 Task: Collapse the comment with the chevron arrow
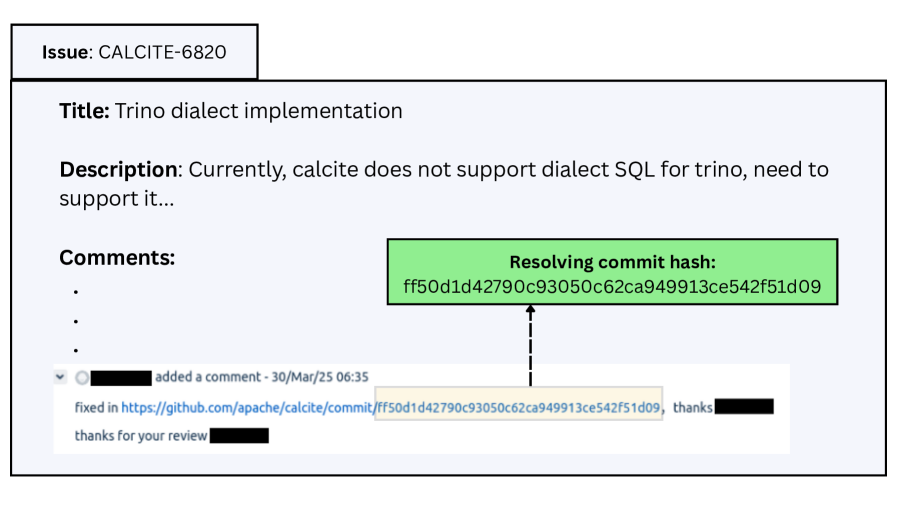point(61,377)
